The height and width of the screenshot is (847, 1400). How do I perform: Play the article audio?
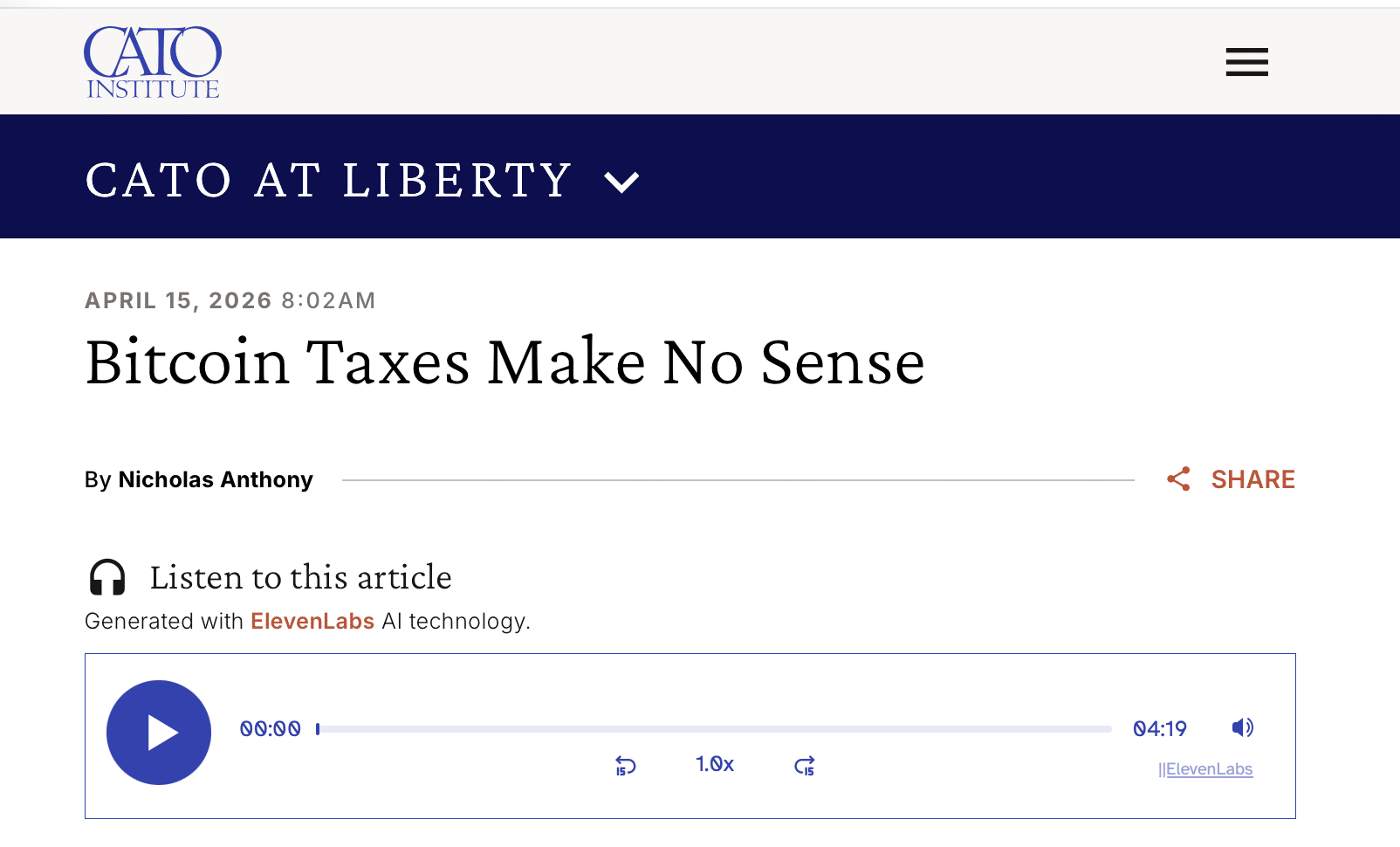click(x=159, y=732)
